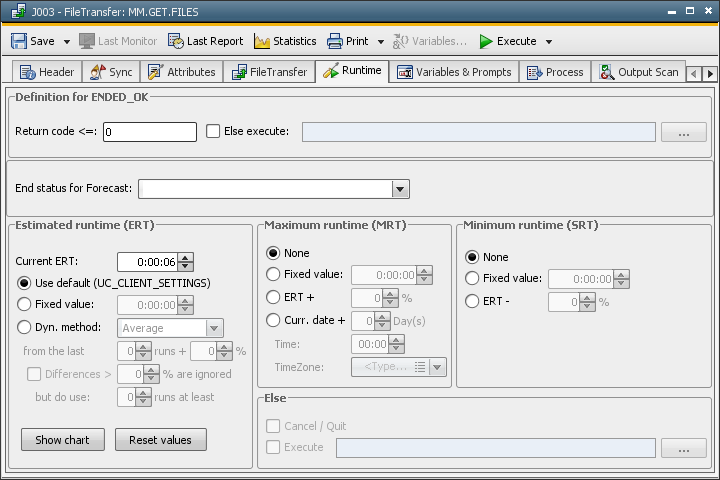The image size is (720, 480).
Task: Open the Sync tab
Action: pyautogui.click(x=111, y=72)
